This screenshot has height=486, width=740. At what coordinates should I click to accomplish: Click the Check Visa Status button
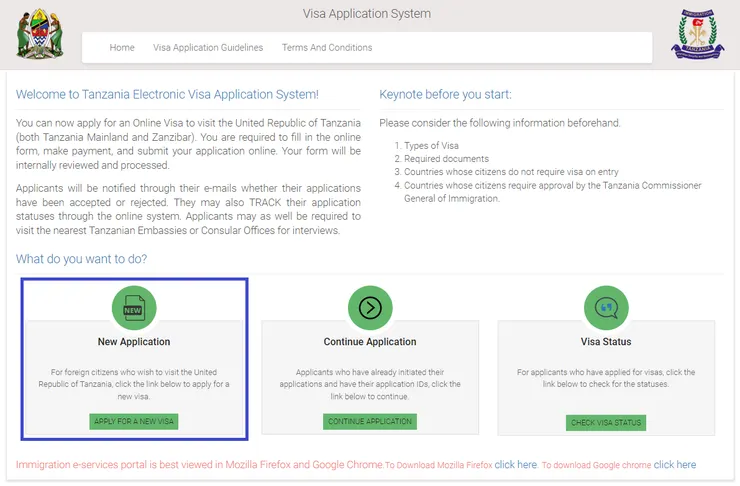pos(606,423)
